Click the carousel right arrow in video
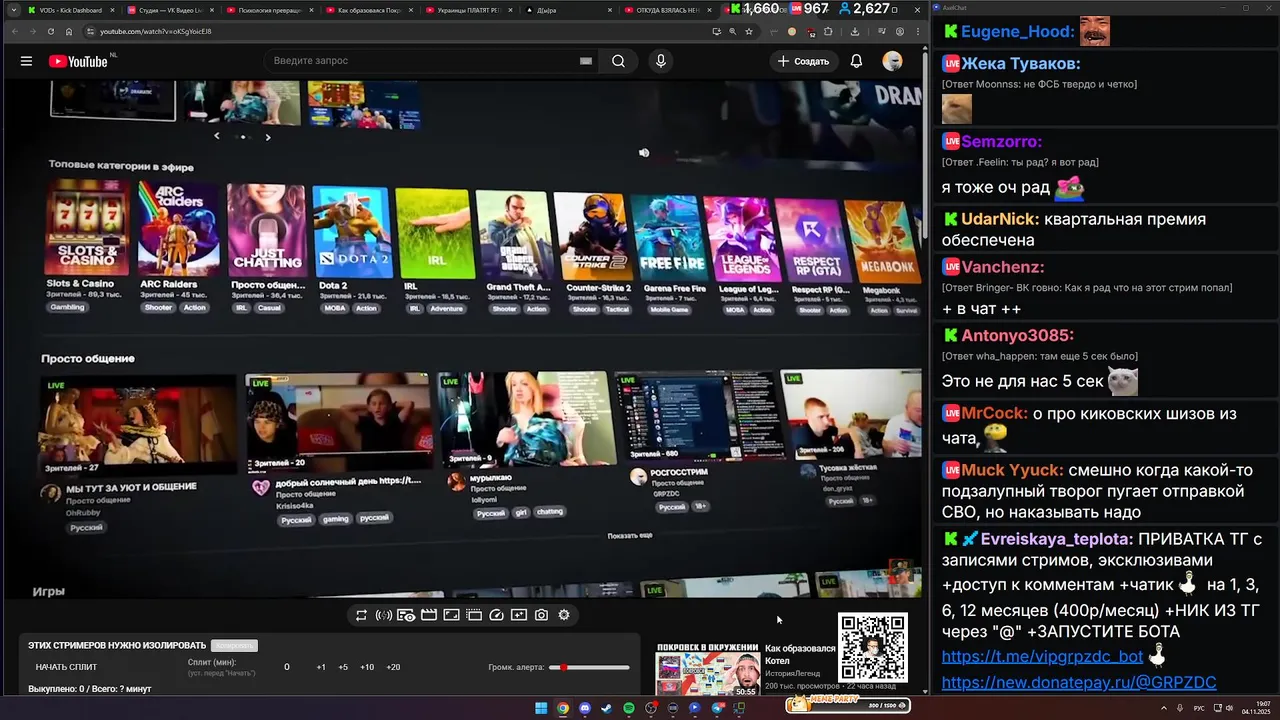1280x720 pixels. coord(267,137)
